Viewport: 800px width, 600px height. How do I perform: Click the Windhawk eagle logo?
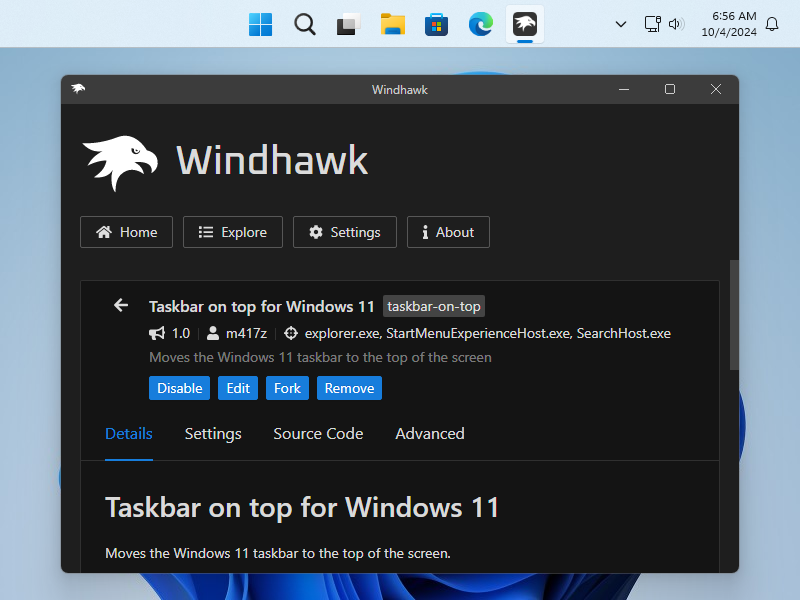pos(120,157)
